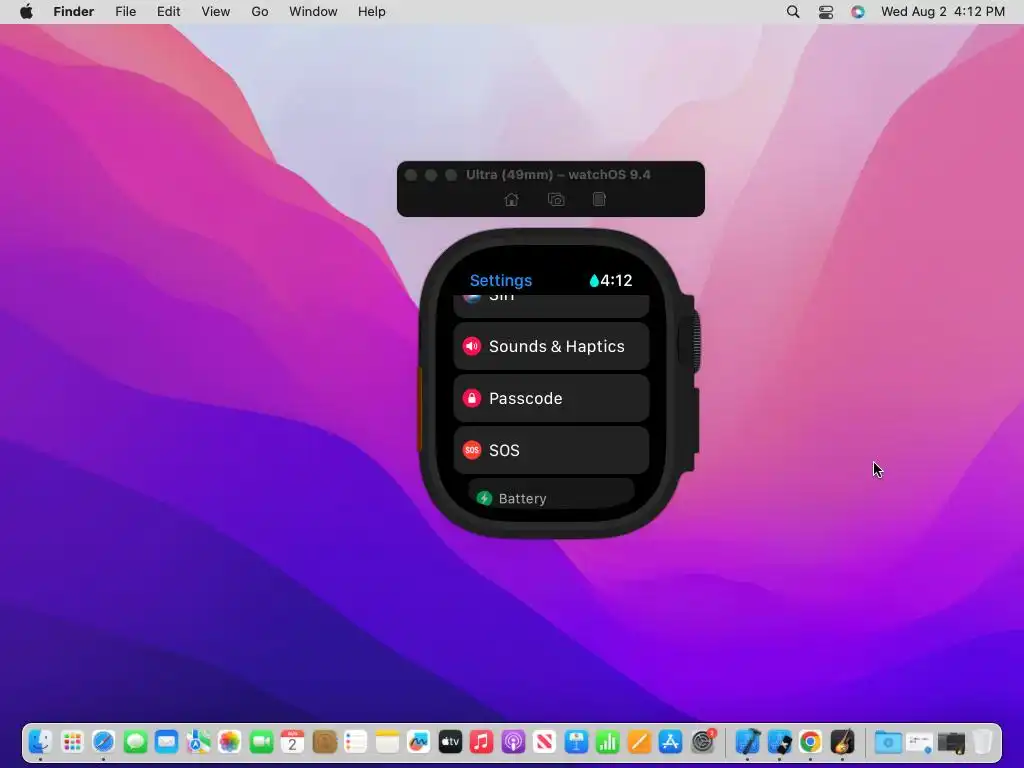Tap the red speaker icon beside Sounds & Haptics

click(x=472, y=346)
